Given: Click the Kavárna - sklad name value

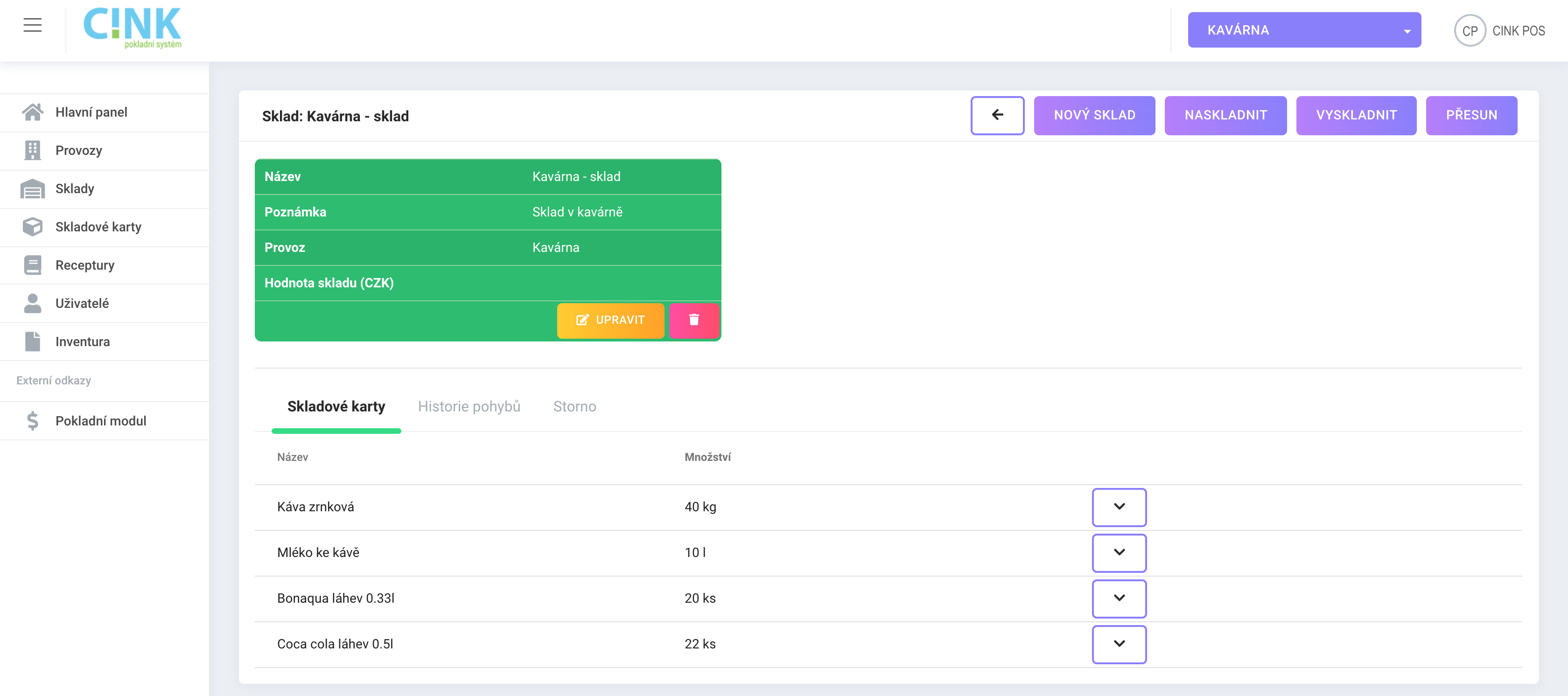Looking at the screenshot, I should 576,176.
